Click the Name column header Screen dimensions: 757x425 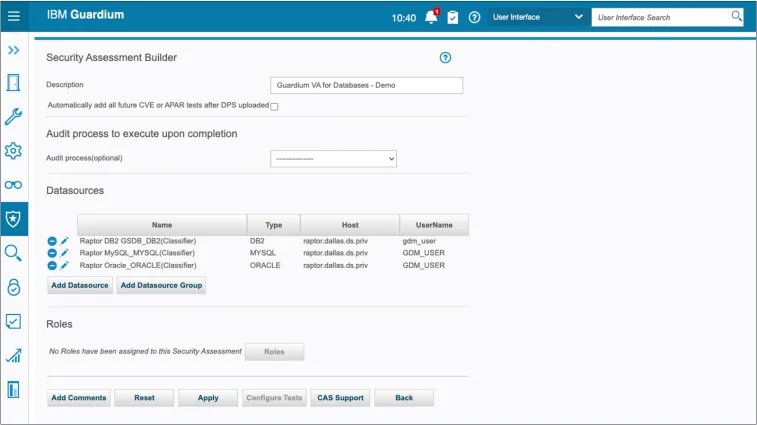pos(162,225)
